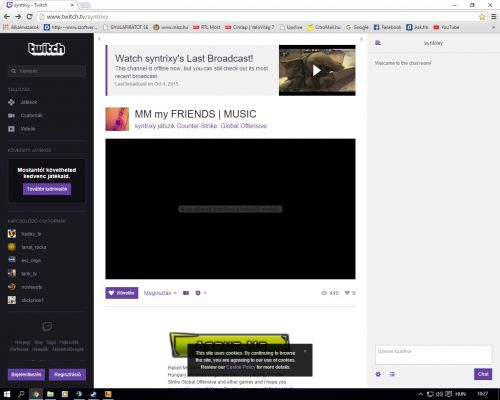Play the last broadcast video thumbnail

[x=317, y=70]
